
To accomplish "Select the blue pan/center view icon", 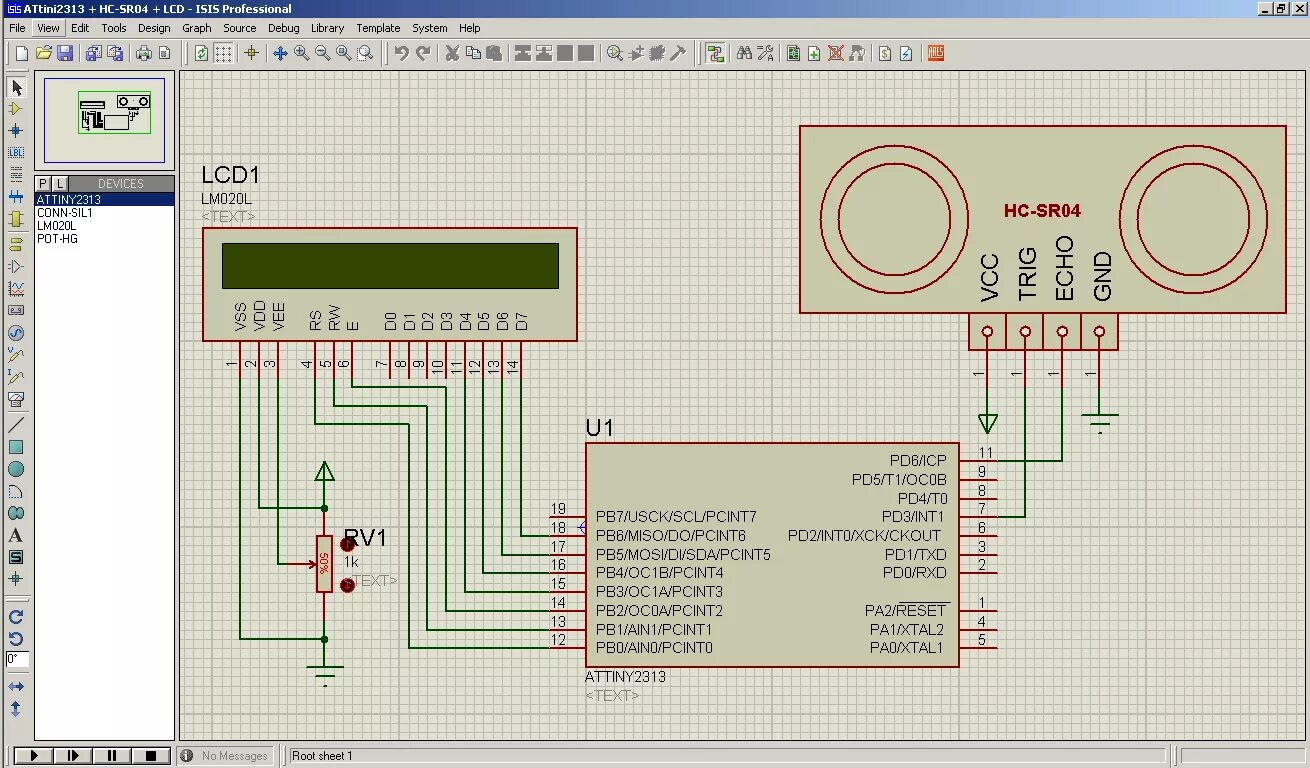I will click(x=280, y=53).
